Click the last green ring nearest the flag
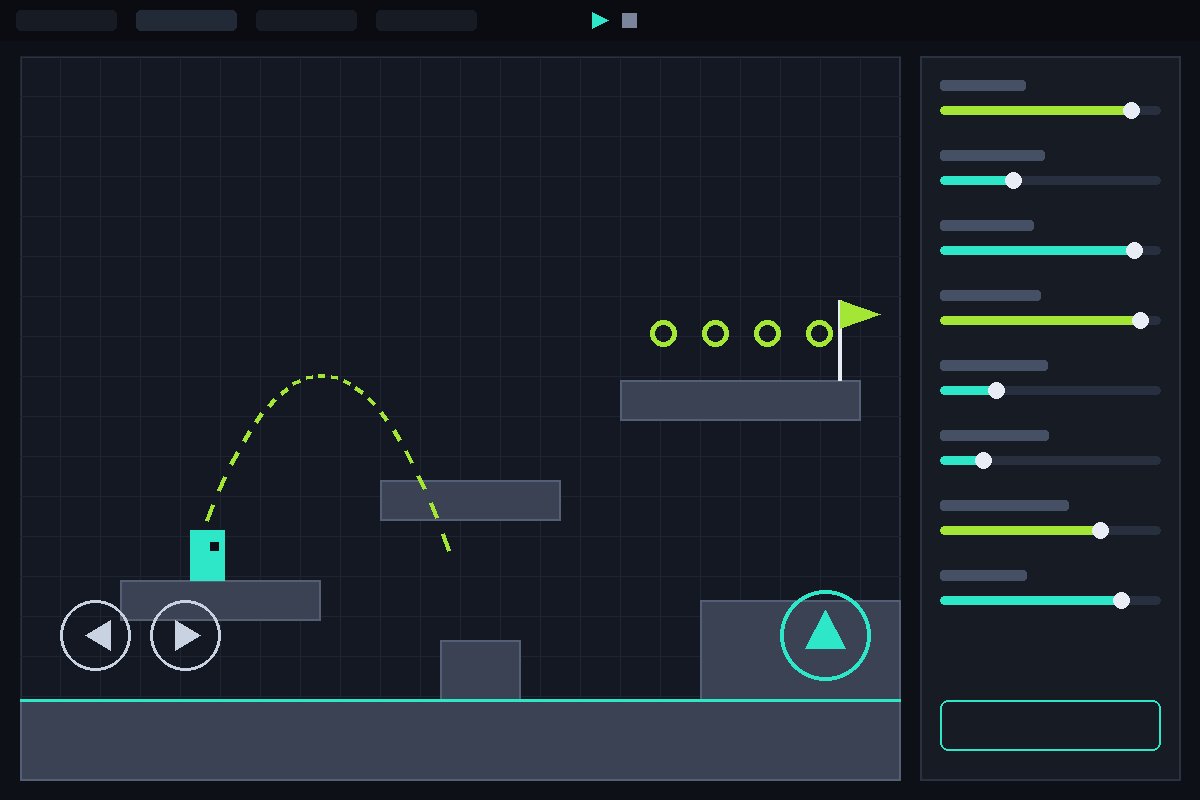This screenshot has height=800, width=1200. click(x=819, y=333)
